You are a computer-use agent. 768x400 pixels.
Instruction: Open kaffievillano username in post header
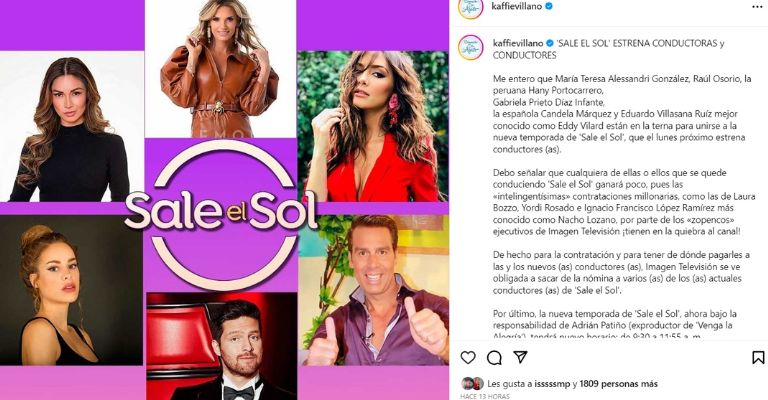(x=517, y=6)
